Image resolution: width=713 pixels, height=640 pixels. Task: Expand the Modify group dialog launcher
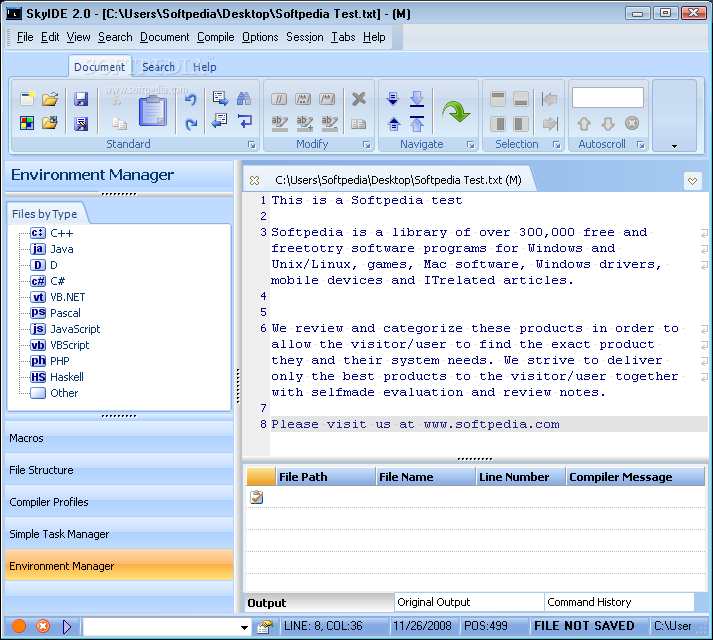(367, 145)
